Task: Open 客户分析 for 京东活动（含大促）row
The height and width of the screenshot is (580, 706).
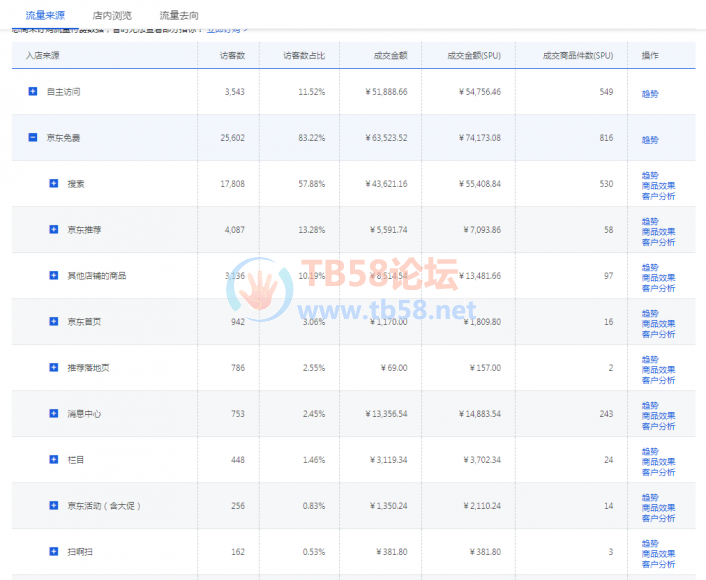Action: point(658,518)
